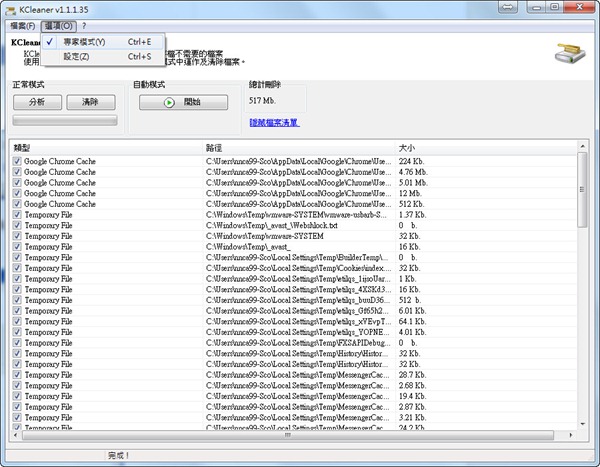Select the 517 Mb. total deleted value
The width and height of the screenshot is (600, 467).
point(262,101)
